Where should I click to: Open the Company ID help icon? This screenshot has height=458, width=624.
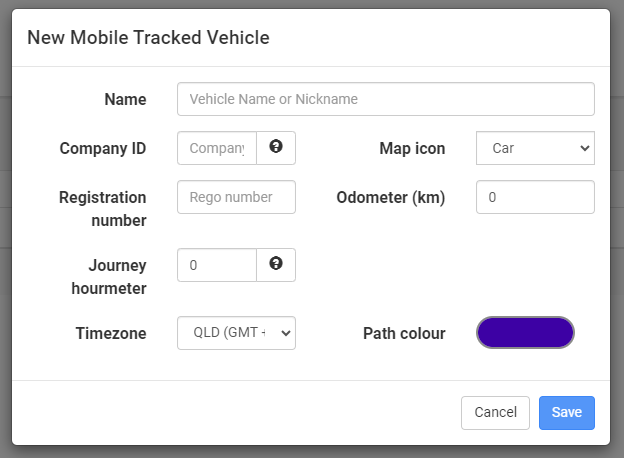pos(276,146)
